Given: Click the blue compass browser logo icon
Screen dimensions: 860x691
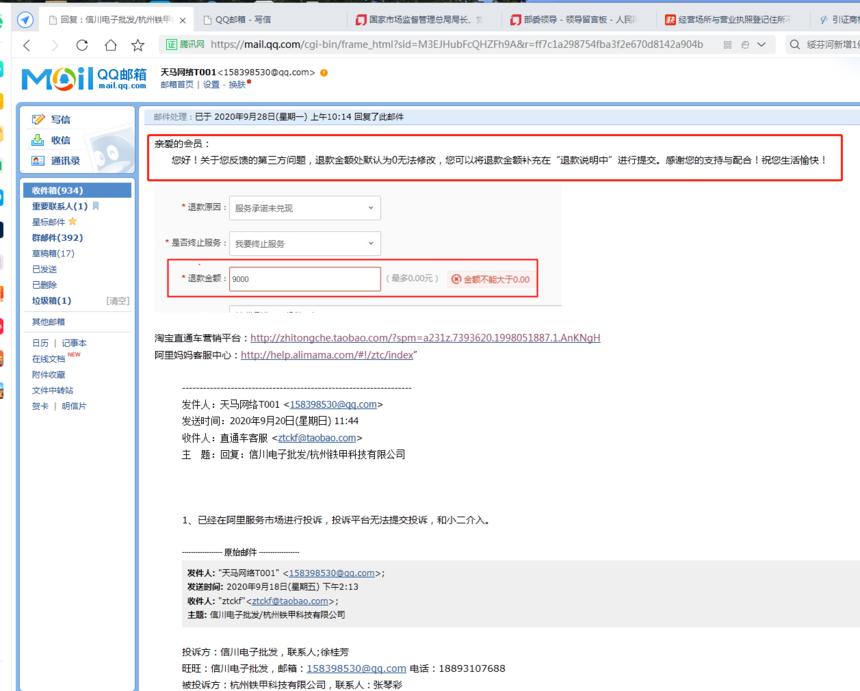Looking at the screenshot, I should 25,20.
